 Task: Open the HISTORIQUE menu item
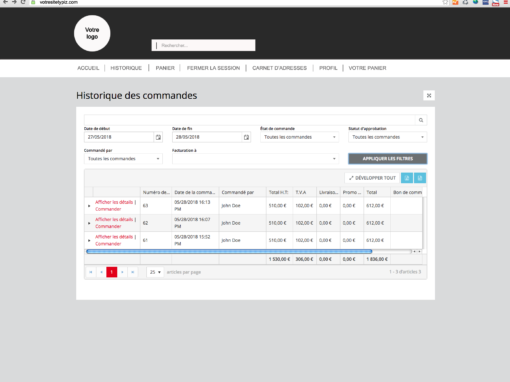(x=126, y=68)
